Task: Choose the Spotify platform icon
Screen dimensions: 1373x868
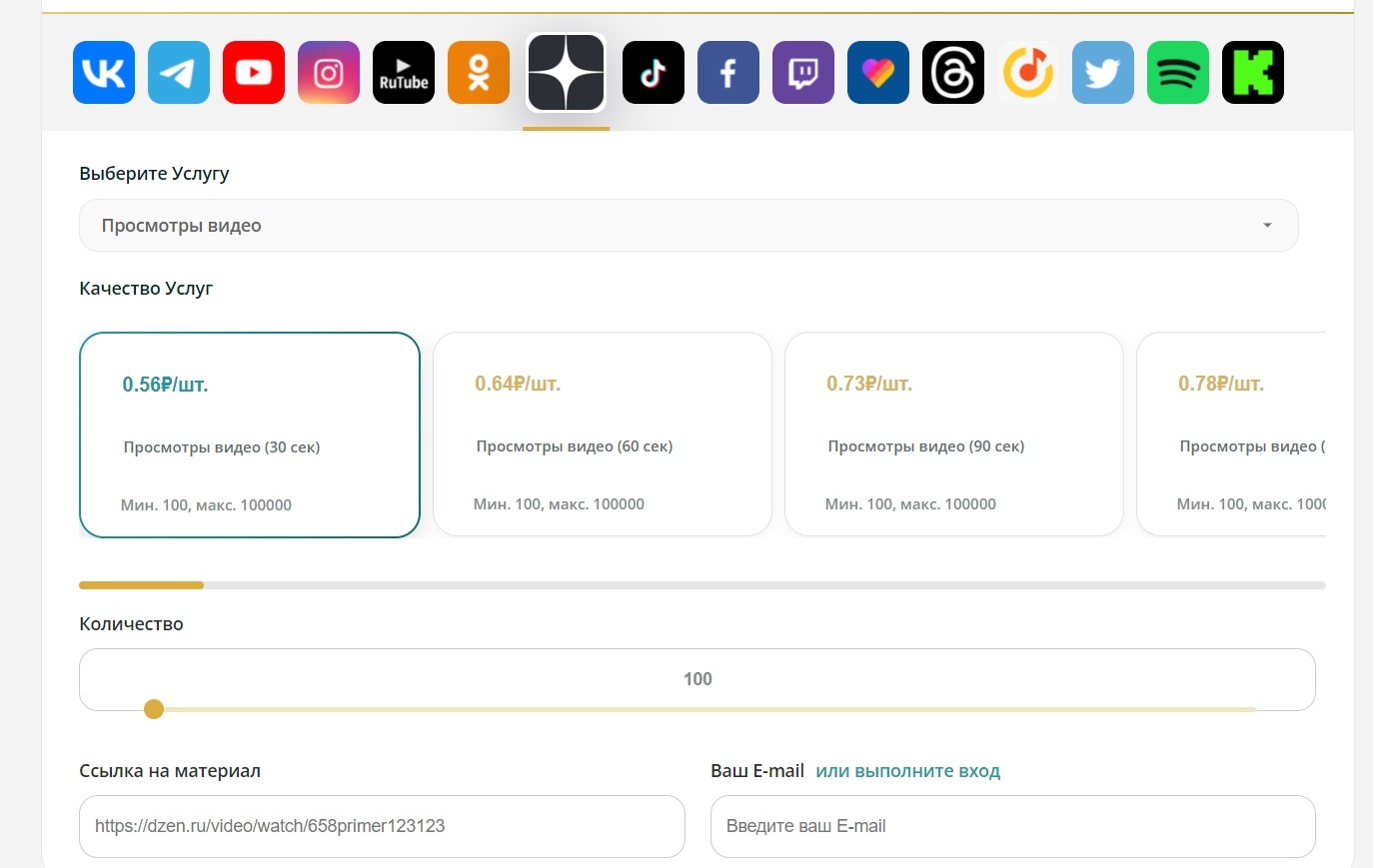Action: 1178,72
